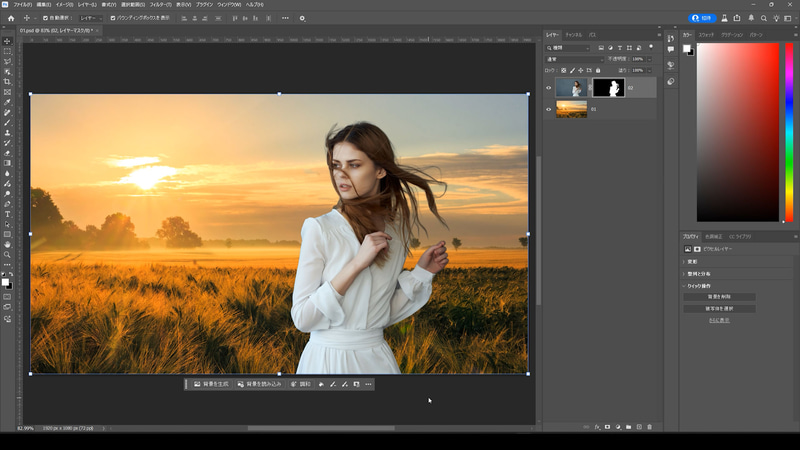Click the vertical hue slider strip
Viewport: 800px width, 450px height.
click(x=788, y=130)
